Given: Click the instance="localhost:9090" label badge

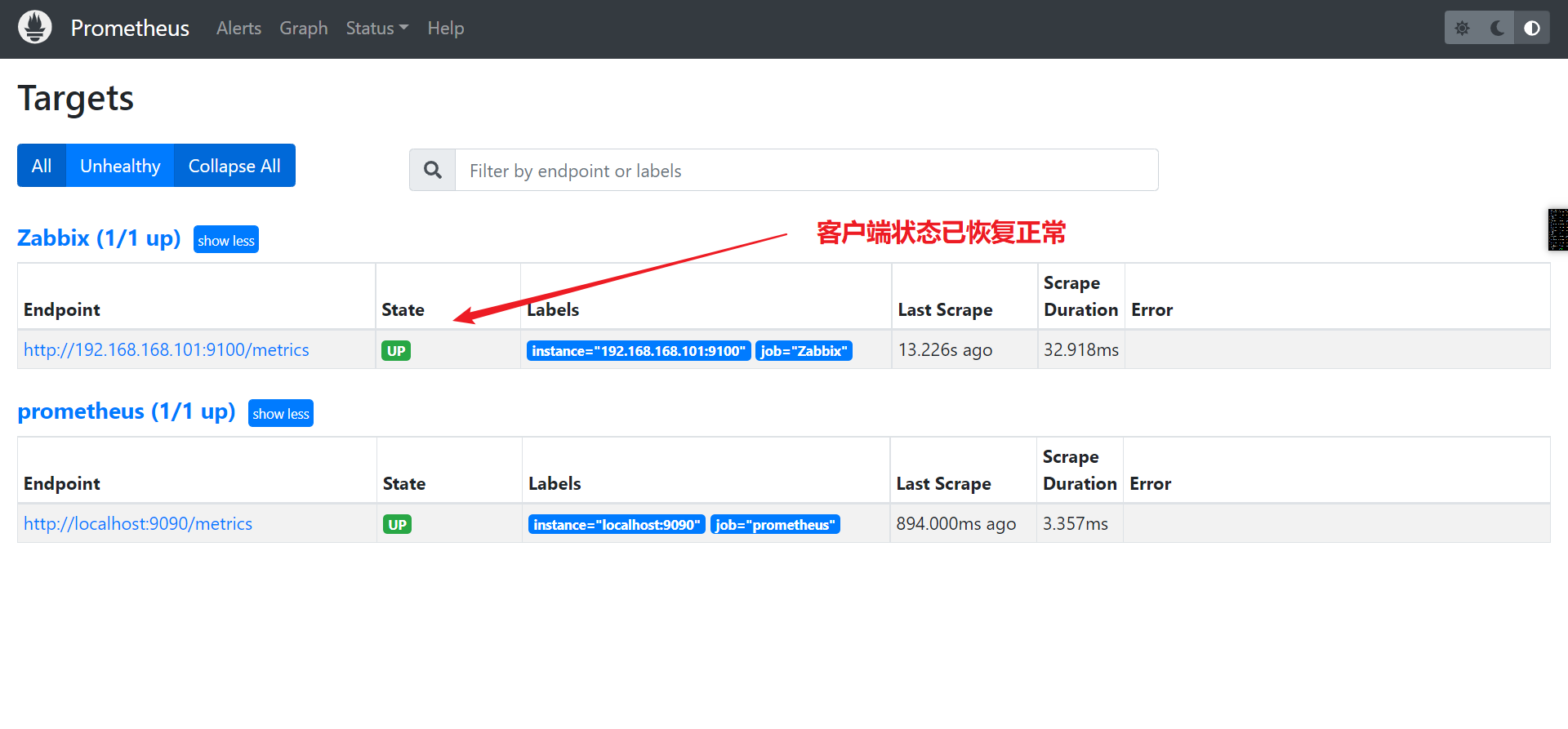Looking at the screenshot, I should pyautogui.click(x=617, y=525).
